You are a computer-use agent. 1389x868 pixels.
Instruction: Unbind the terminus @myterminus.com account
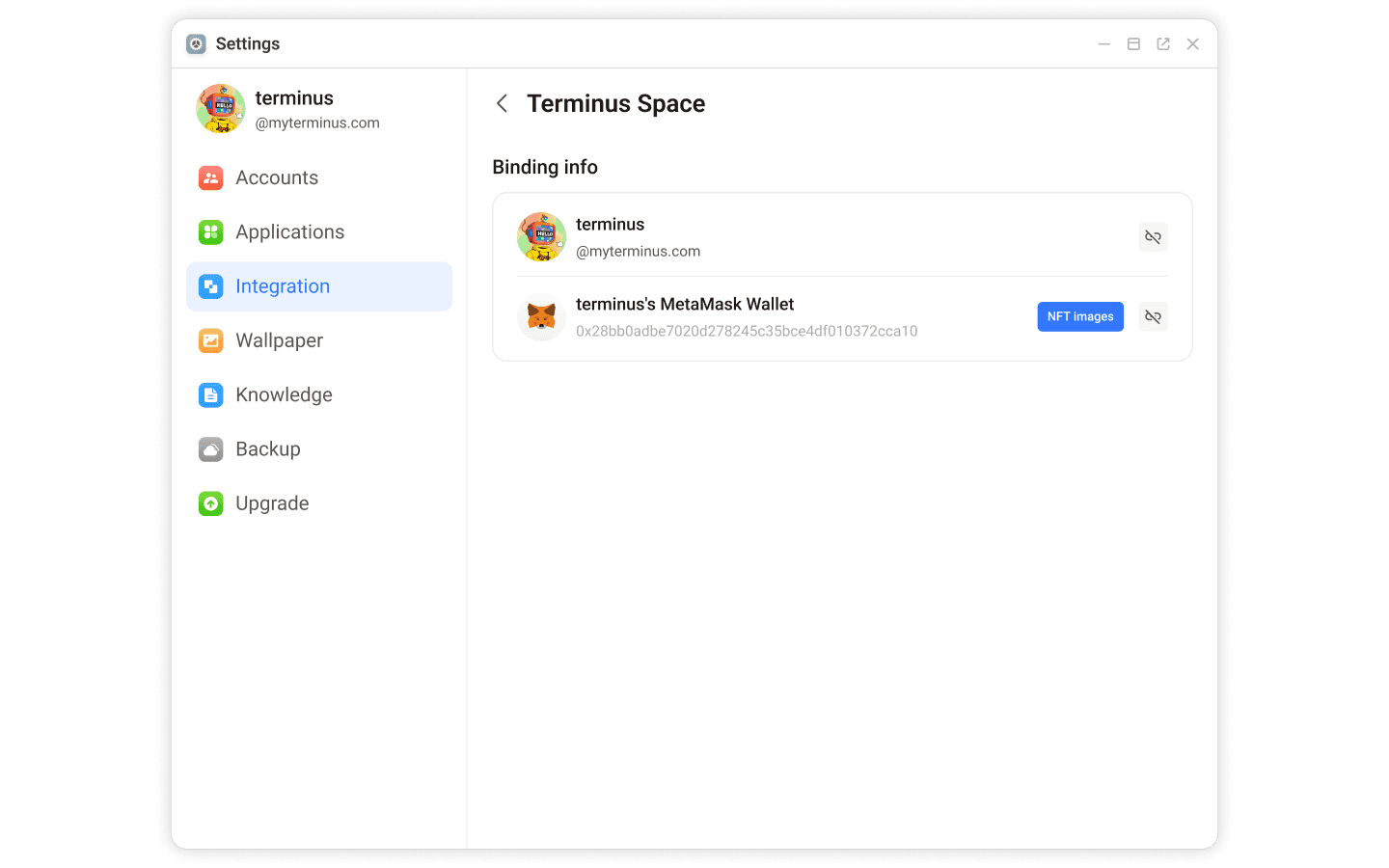tap(1153, 237)
